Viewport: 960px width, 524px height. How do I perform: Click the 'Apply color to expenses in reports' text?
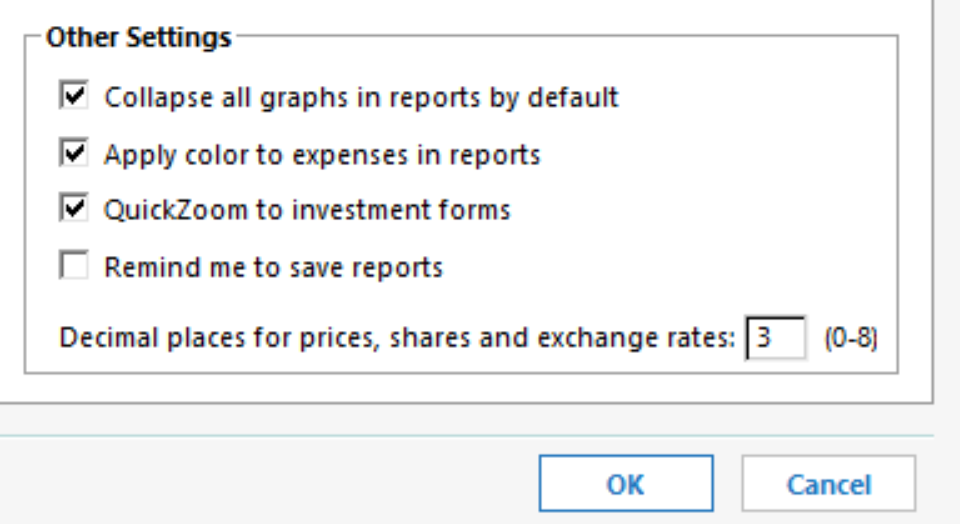(322, 155)
